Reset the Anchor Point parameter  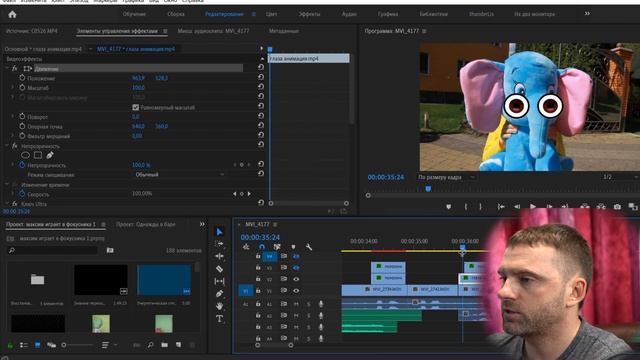(x=261, y=126)
